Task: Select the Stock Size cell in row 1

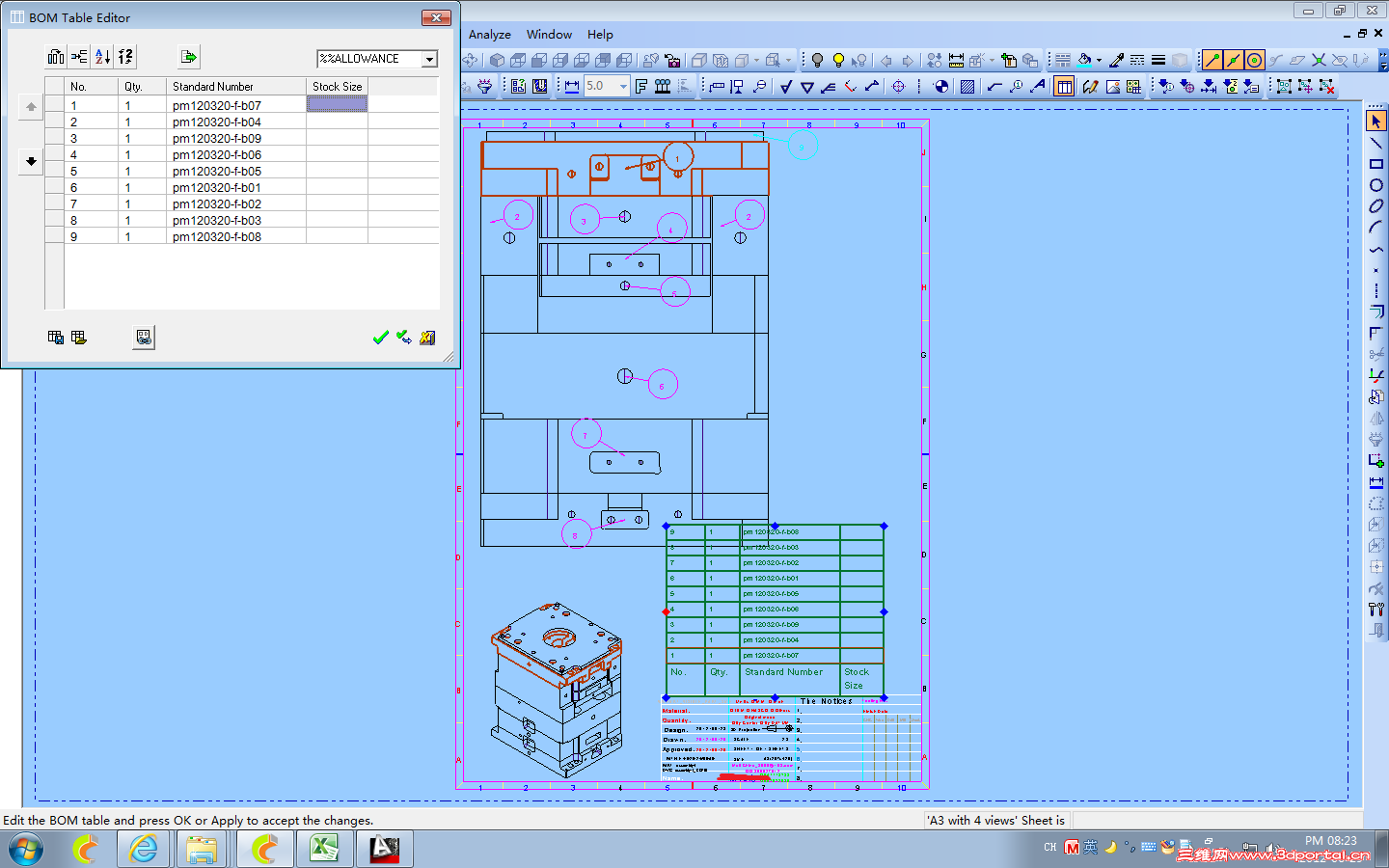Action: [337, 104]
